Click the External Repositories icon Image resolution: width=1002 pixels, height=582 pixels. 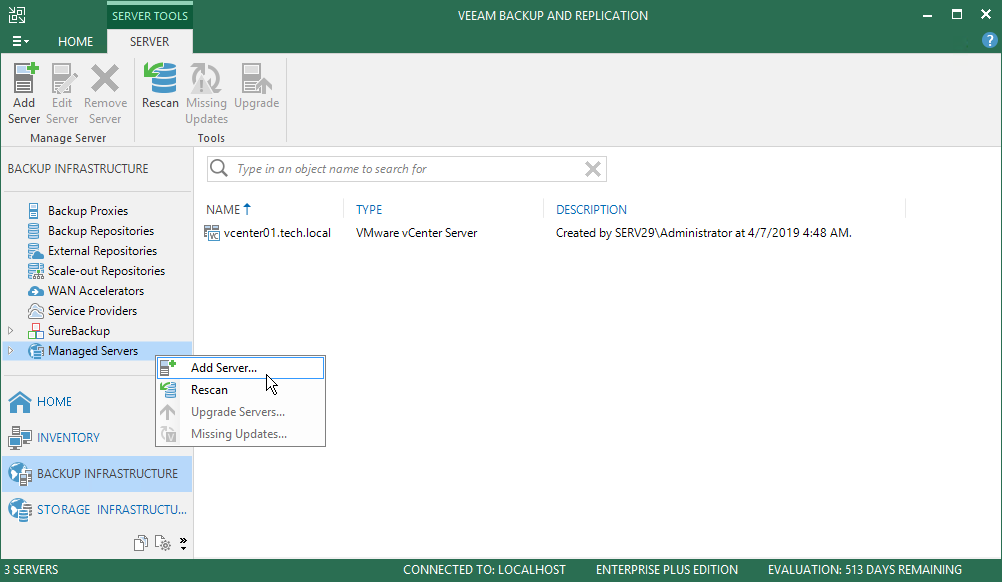click(35, 251)
